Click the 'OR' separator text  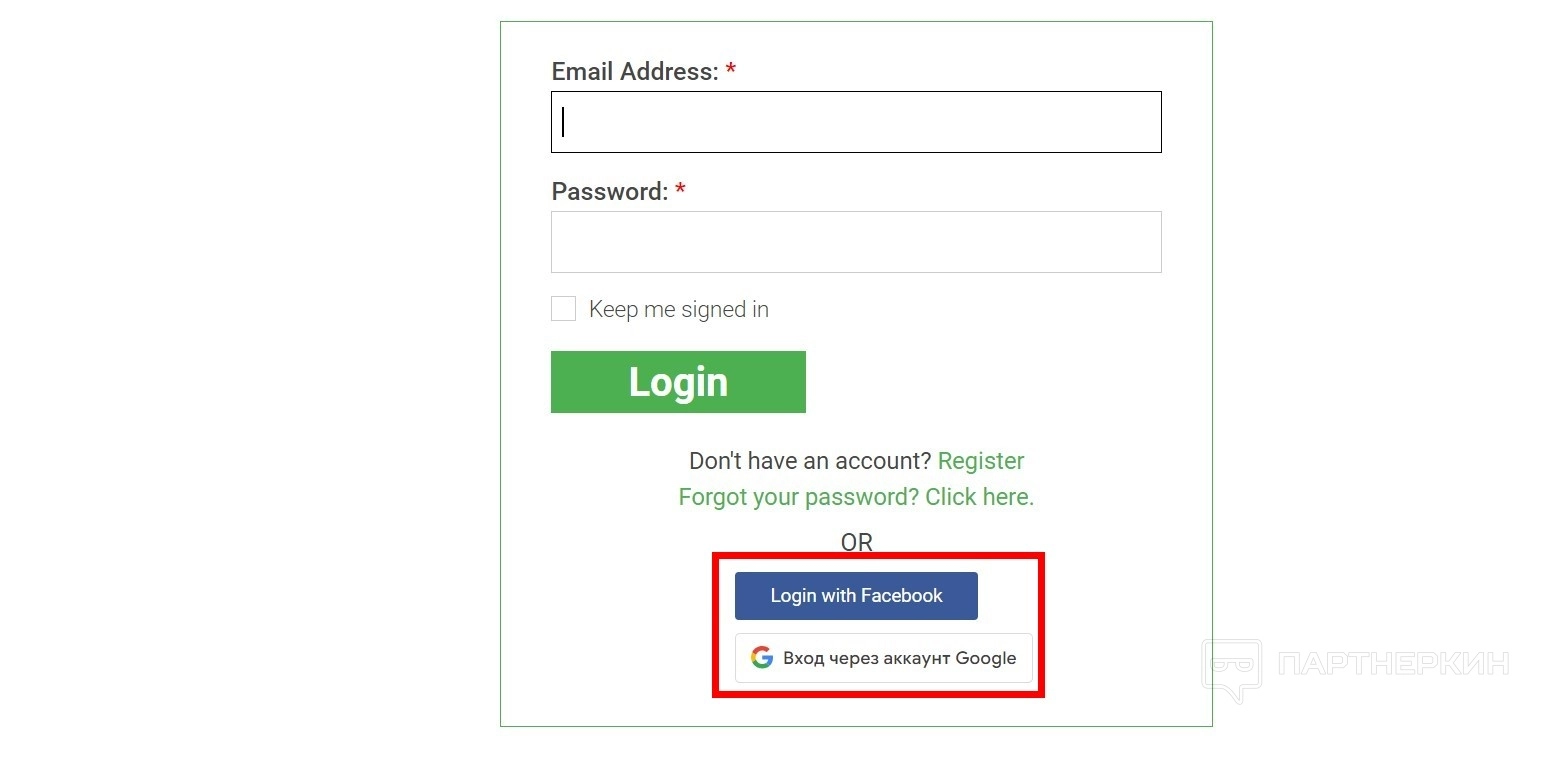pos(856,542)
